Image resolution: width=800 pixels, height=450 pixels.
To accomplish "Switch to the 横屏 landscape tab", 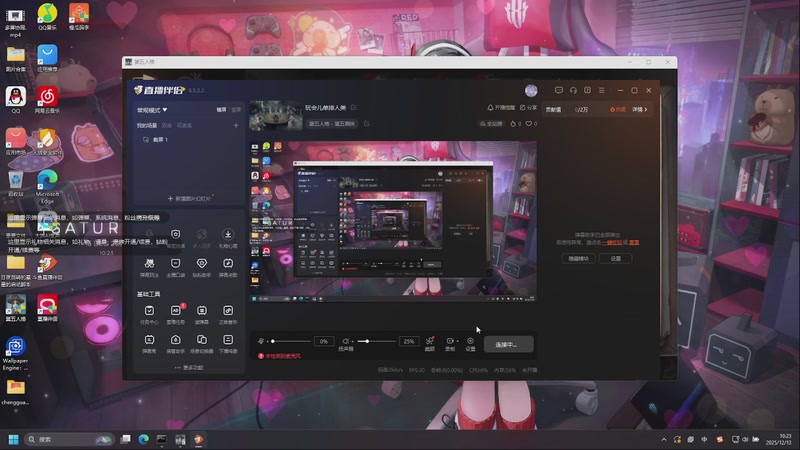I will [221, 110].
